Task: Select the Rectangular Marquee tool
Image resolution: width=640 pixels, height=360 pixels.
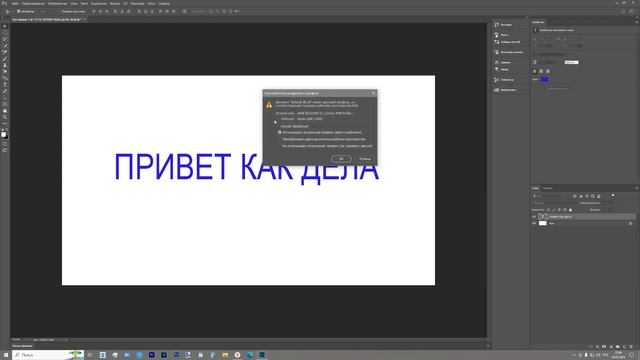Action: 5,32
